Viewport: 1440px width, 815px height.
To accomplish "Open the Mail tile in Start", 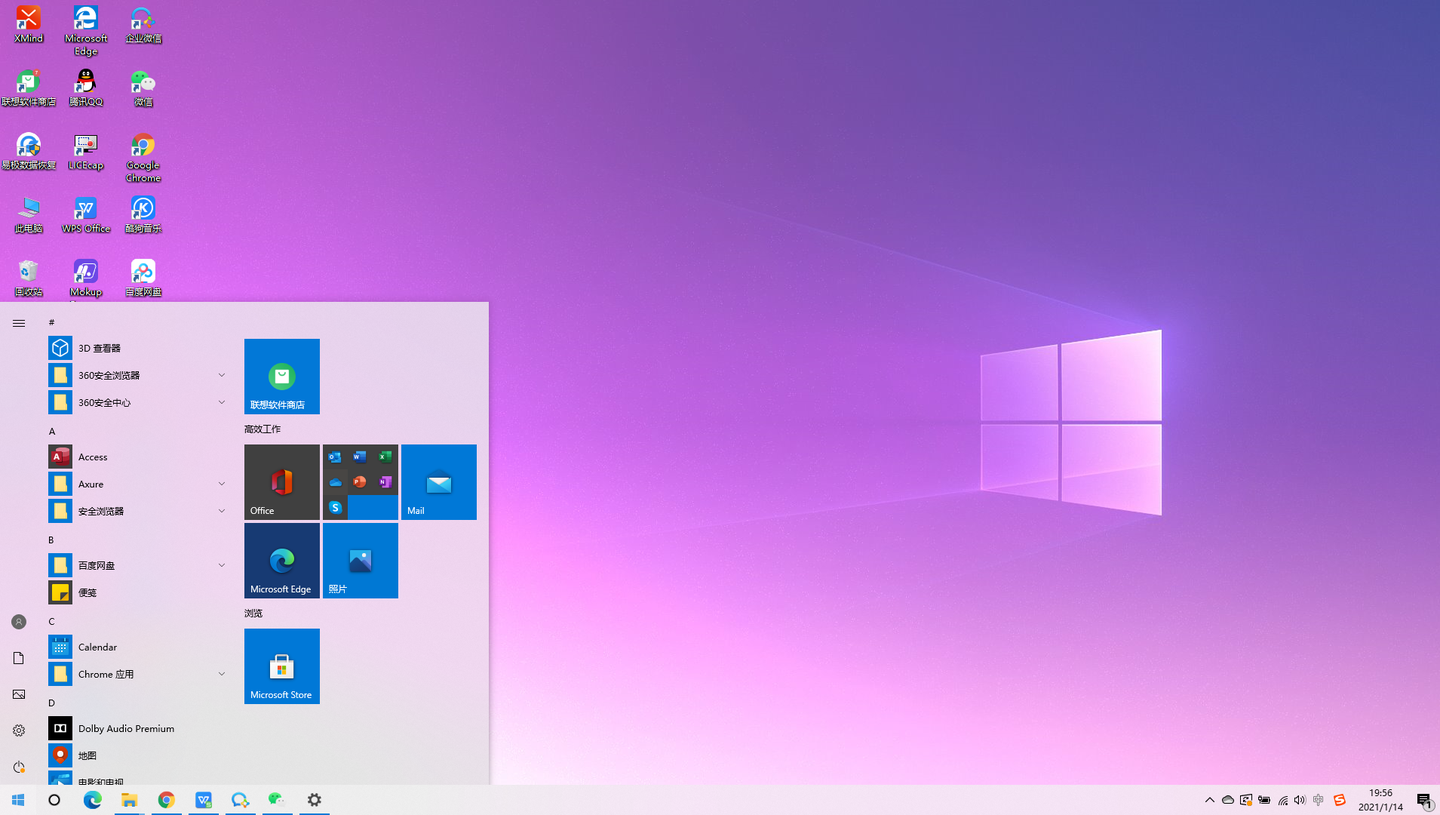I will [x=439, y=482].
